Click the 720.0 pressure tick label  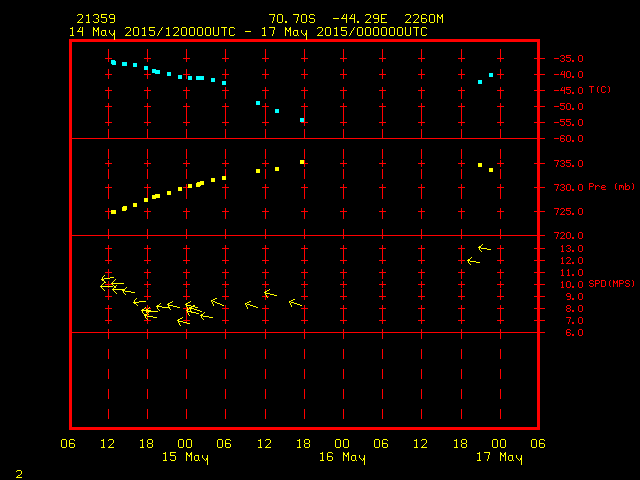click(x=566, y=235)
